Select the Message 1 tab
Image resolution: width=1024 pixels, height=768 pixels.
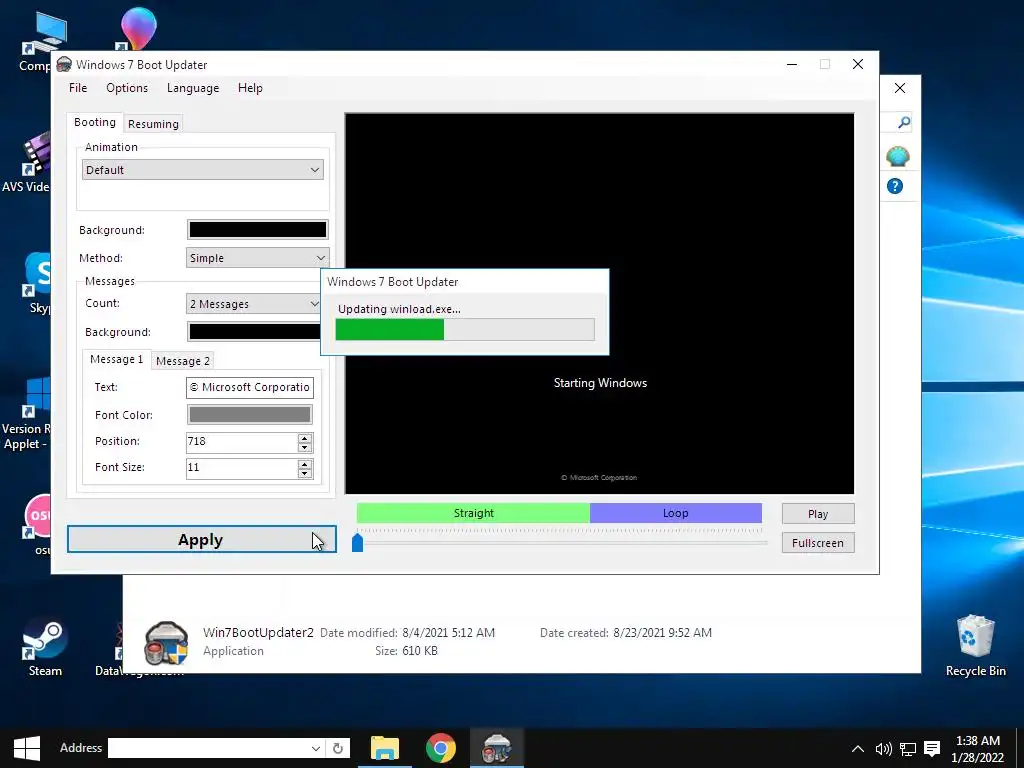click(116, 359)
